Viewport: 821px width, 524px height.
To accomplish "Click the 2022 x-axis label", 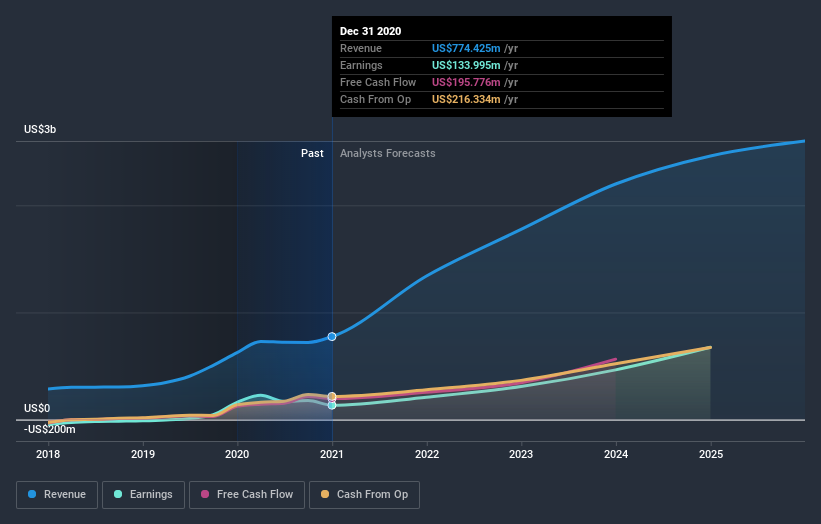I will pyautogui.click(x=427, y=454).
